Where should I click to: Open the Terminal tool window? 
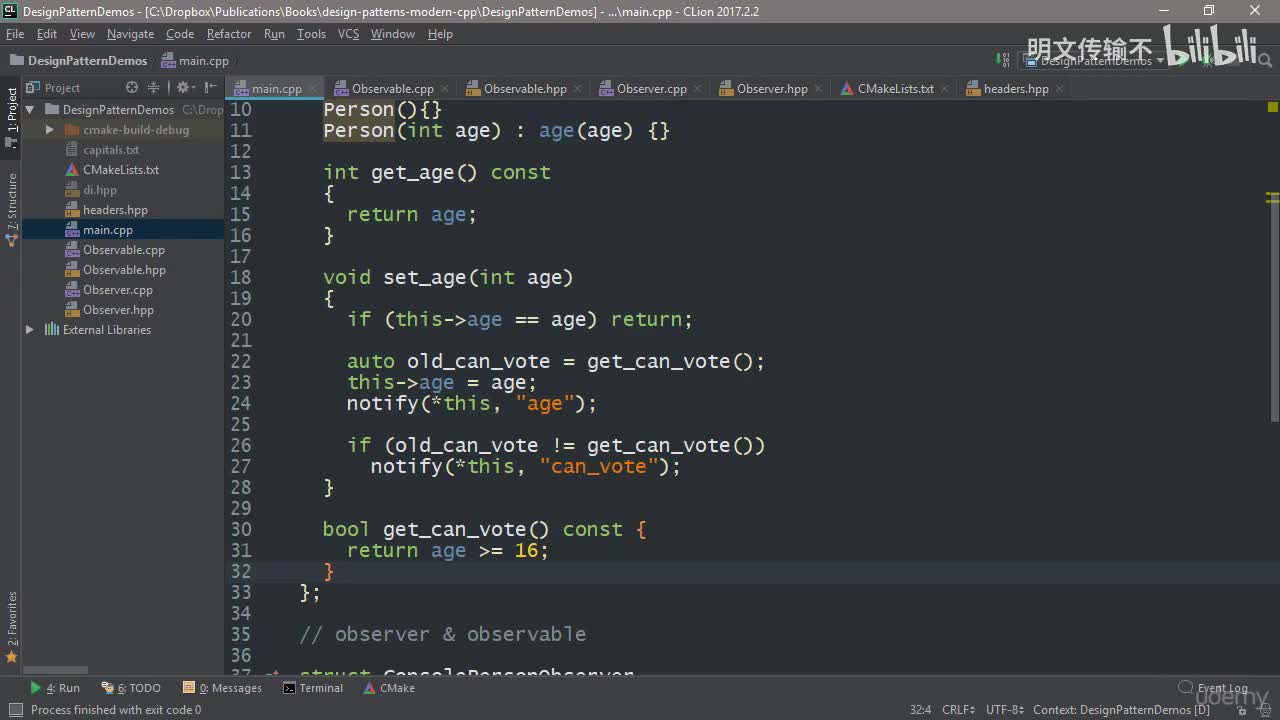click(x=313, y=688)
